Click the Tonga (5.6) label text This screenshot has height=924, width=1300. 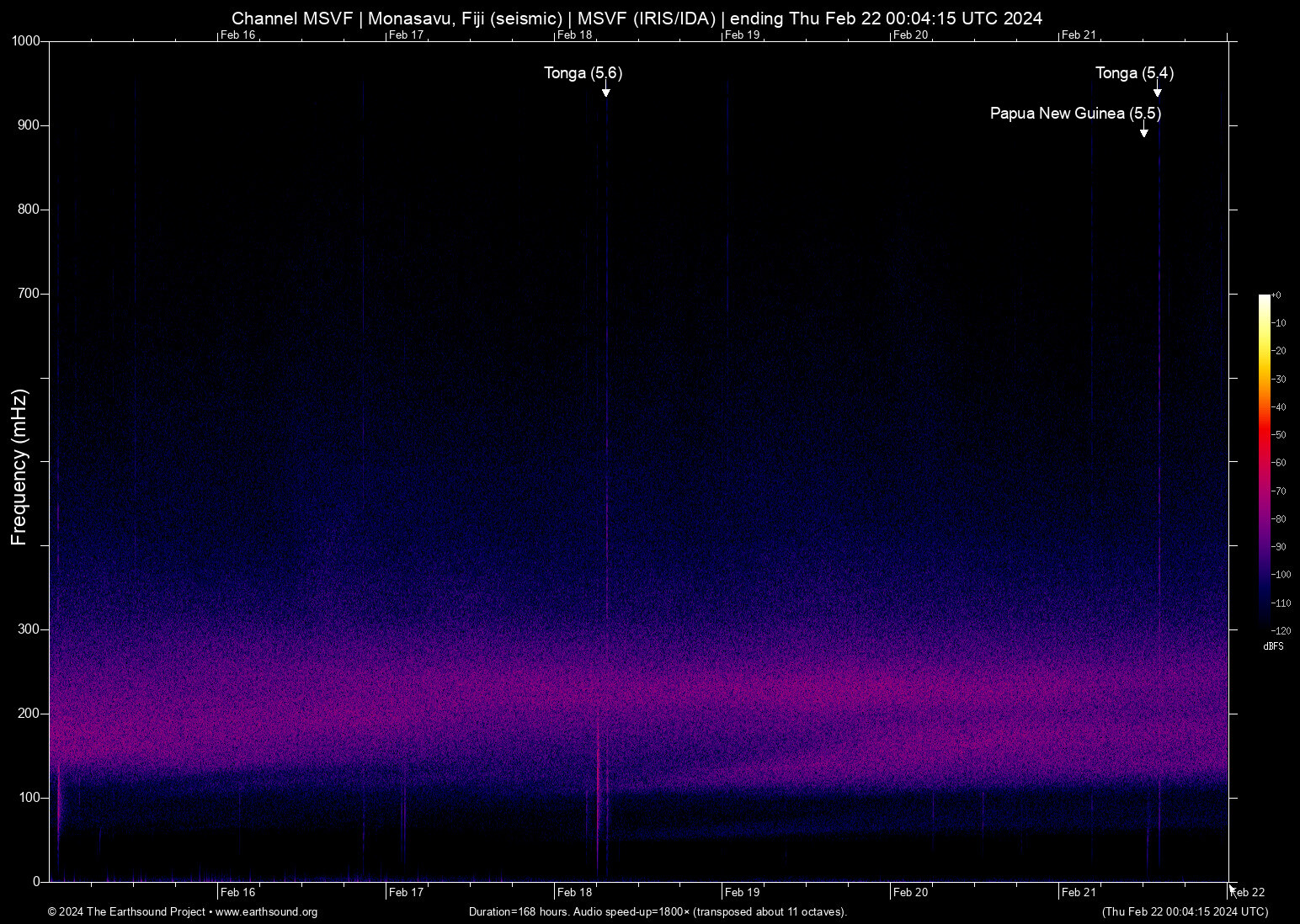[583, 73]
